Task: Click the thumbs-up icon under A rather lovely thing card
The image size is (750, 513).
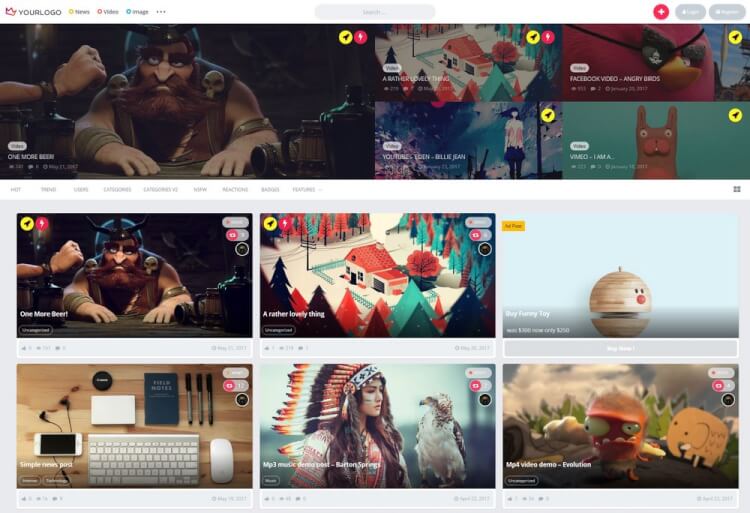Action: [x=266, y=348]
